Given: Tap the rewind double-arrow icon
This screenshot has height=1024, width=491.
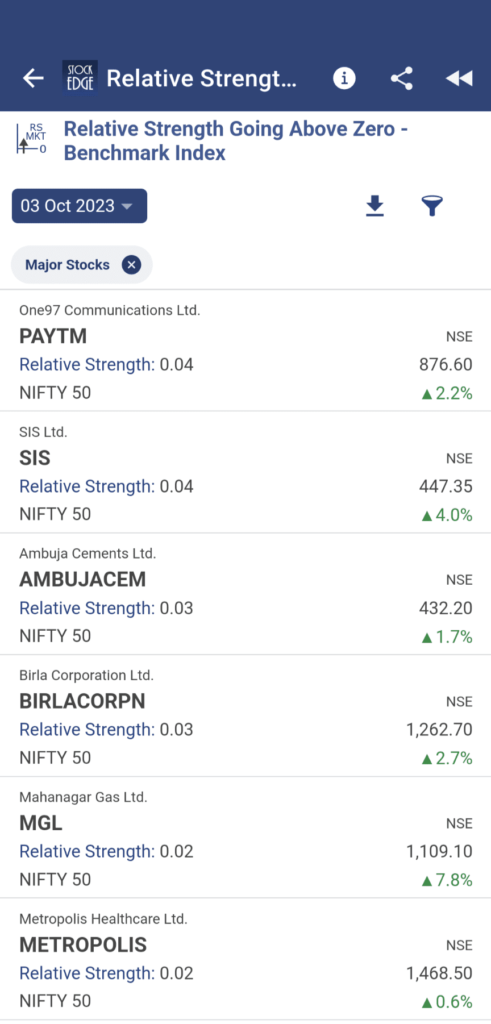Looking at the screenshot, I should point(459,78).
